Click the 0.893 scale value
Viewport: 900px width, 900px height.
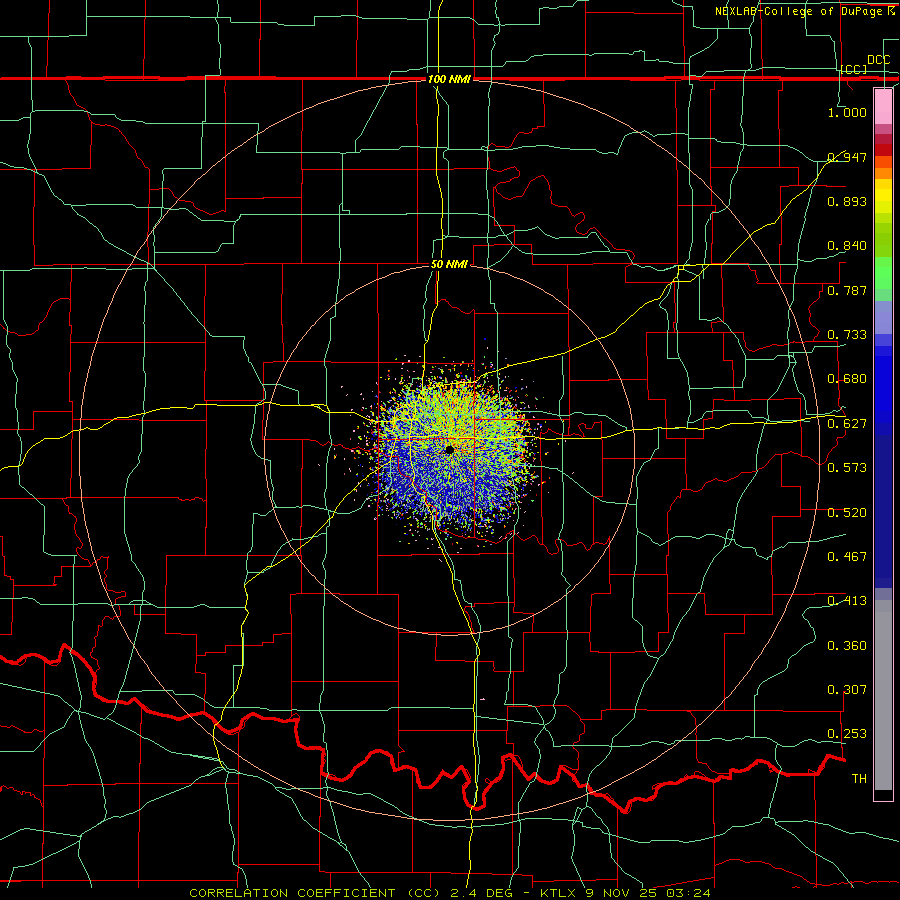pos(847,201)
